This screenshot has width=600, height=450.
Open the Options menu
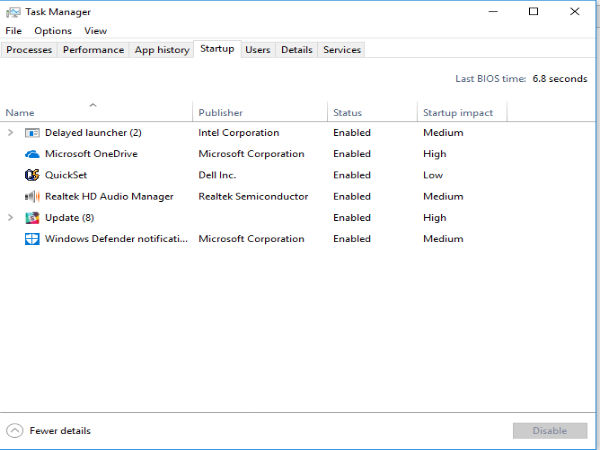tap(52, 31)
